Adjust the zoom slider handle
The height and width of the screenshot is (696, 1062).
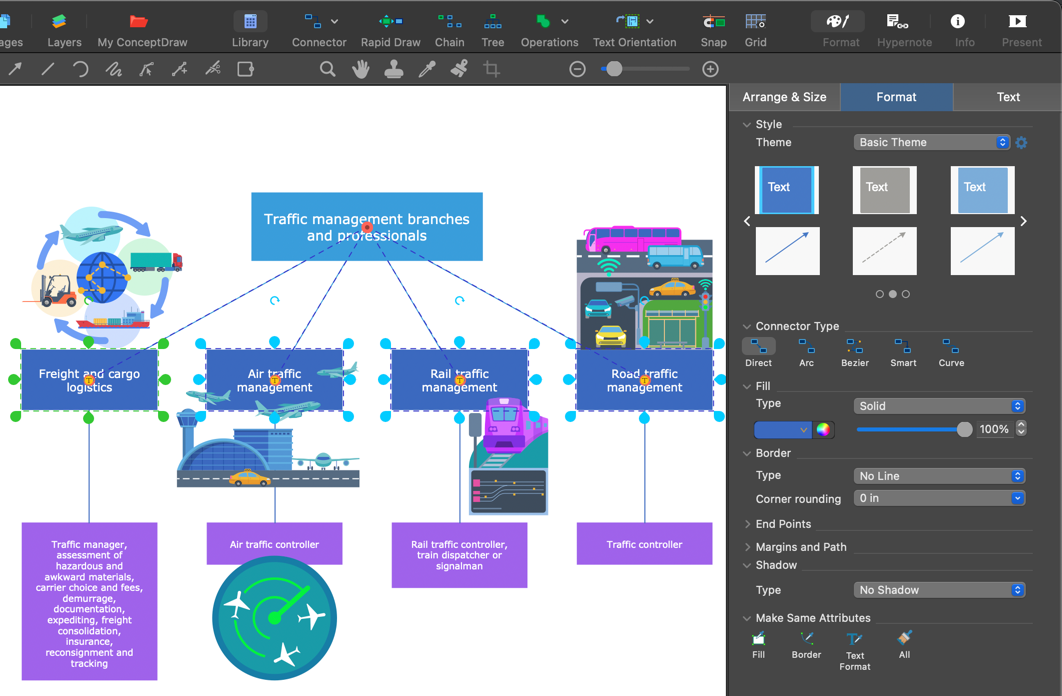(x=614, y=69)
